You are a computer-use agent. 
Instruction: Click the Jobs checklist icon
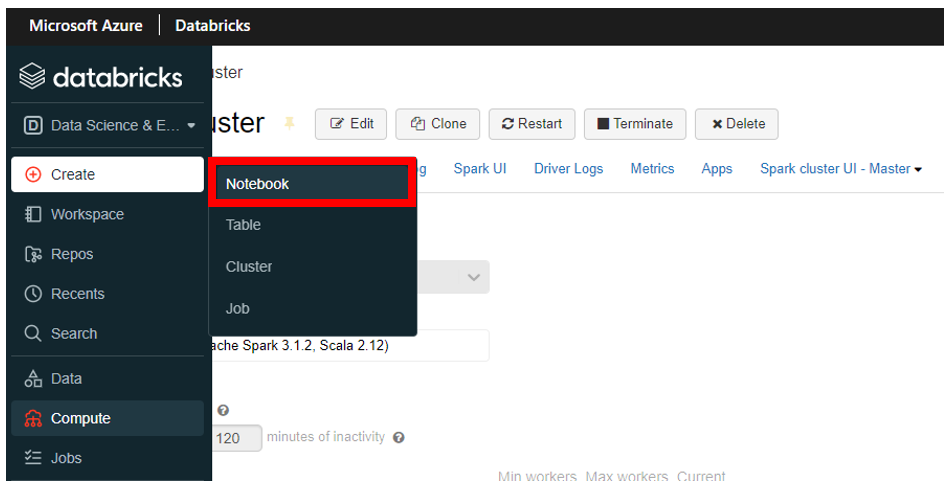click(33, 458)
